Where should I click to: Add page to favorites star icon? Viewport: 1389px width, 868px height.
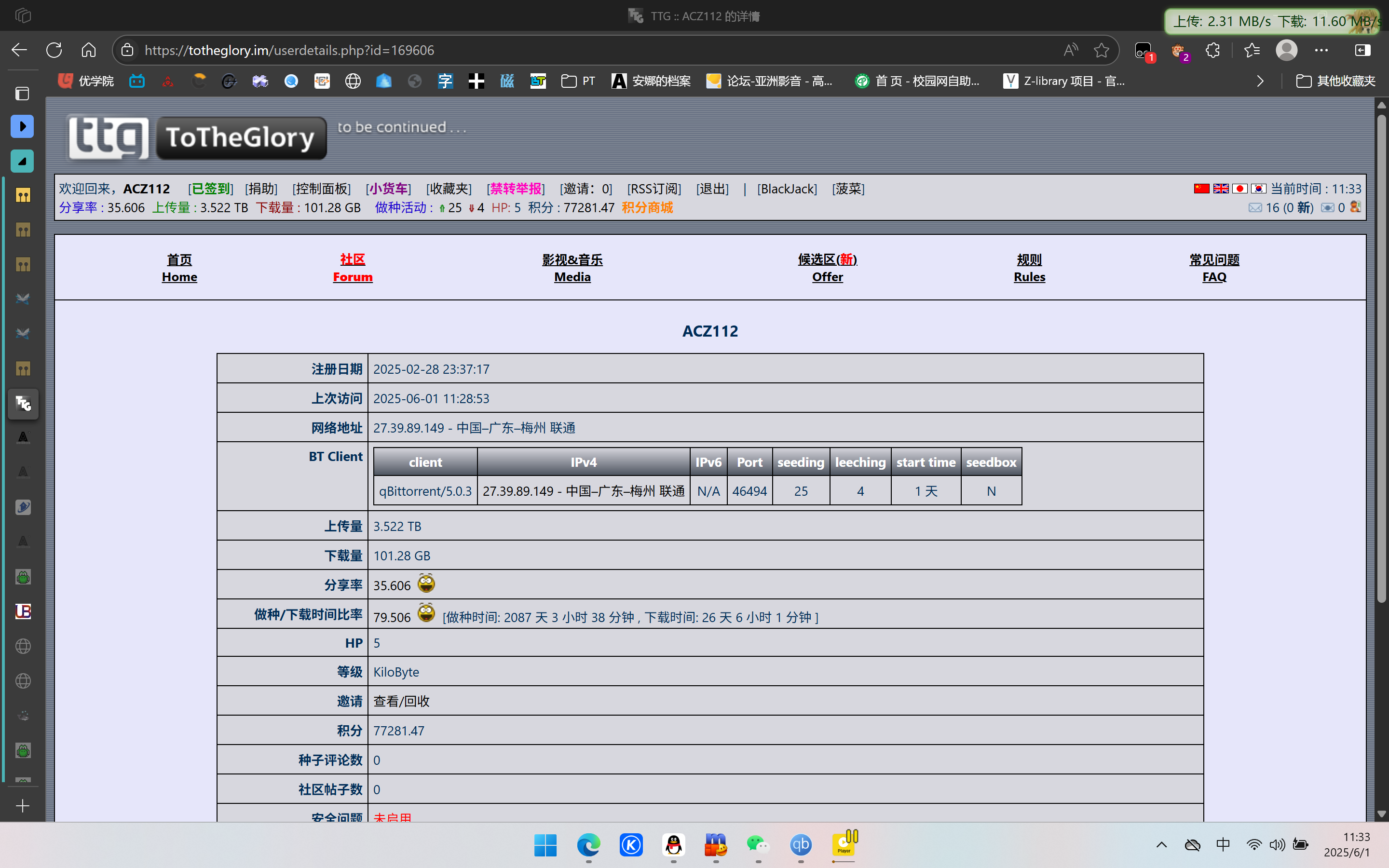1101,50
